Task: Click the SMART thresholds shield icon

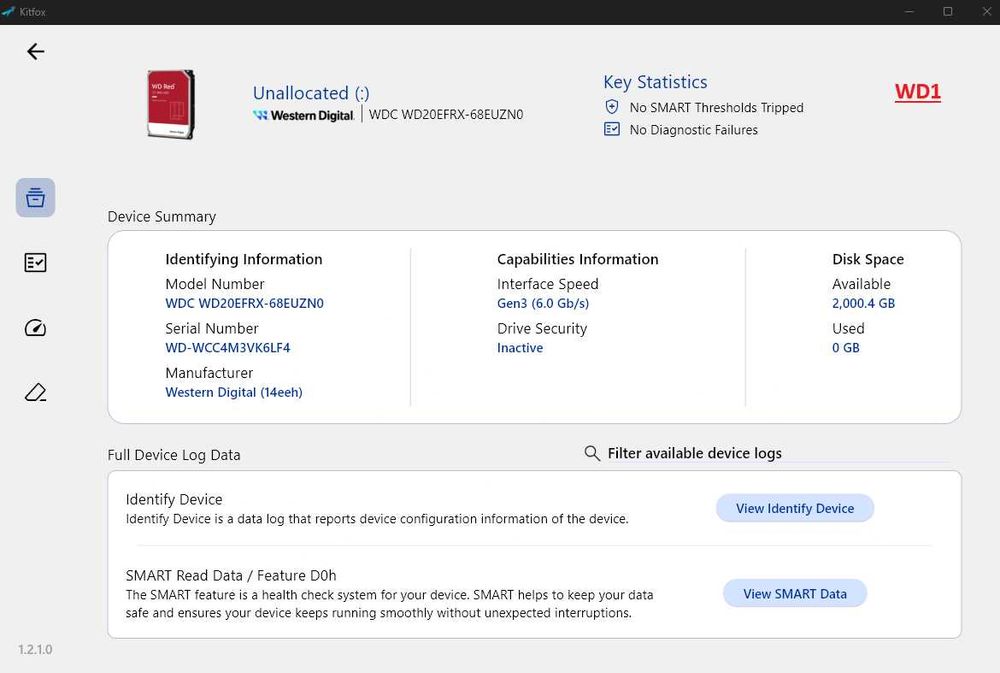Action: (612, 107)
